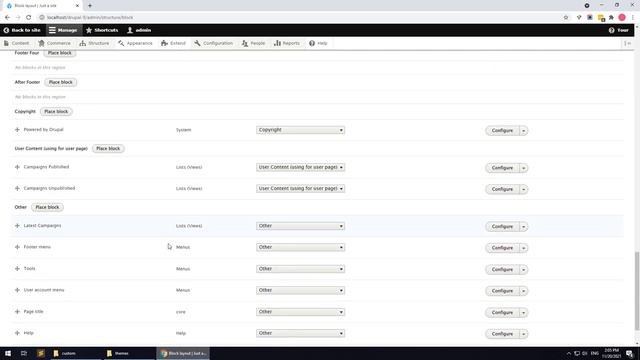640x360 pixels.
Task: Open the Commerce admin menu
Action: (x=55, y=43)
